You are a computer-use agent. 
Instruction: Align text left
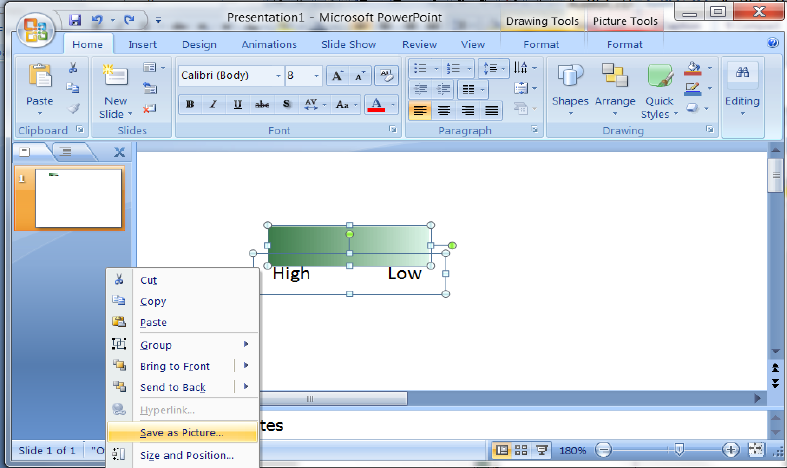click(x=420, y=110)
